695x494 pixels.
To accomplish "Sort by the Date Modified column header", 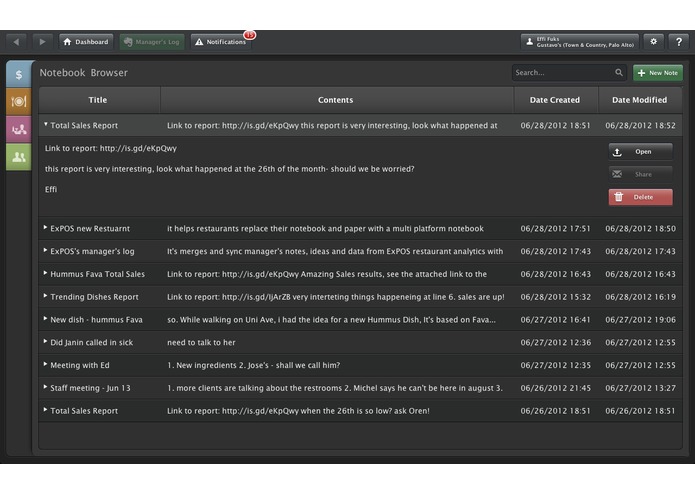I will [x=640, y=100].
